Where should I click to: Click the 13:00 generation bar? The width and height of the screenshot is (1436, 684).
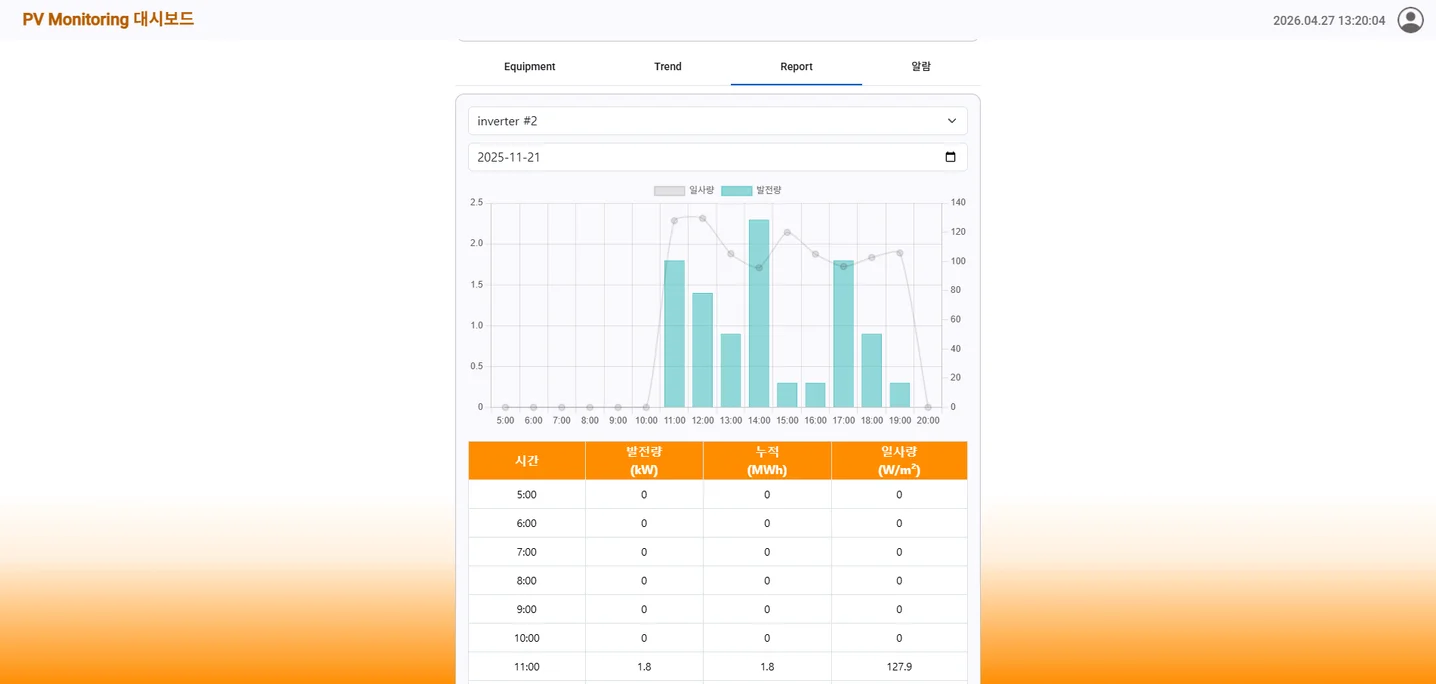pos(731,370)
